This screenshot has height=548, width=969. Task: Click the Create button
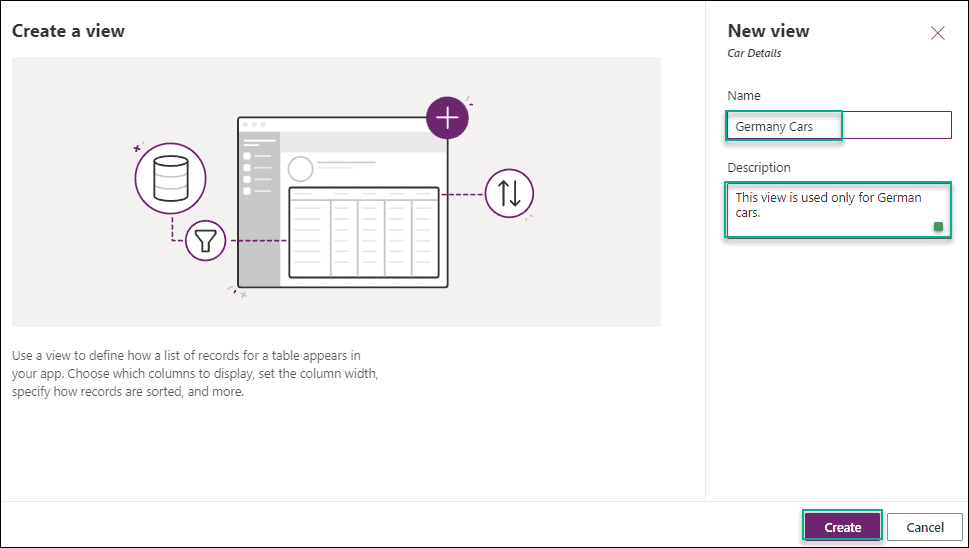(x=842, y=527)
